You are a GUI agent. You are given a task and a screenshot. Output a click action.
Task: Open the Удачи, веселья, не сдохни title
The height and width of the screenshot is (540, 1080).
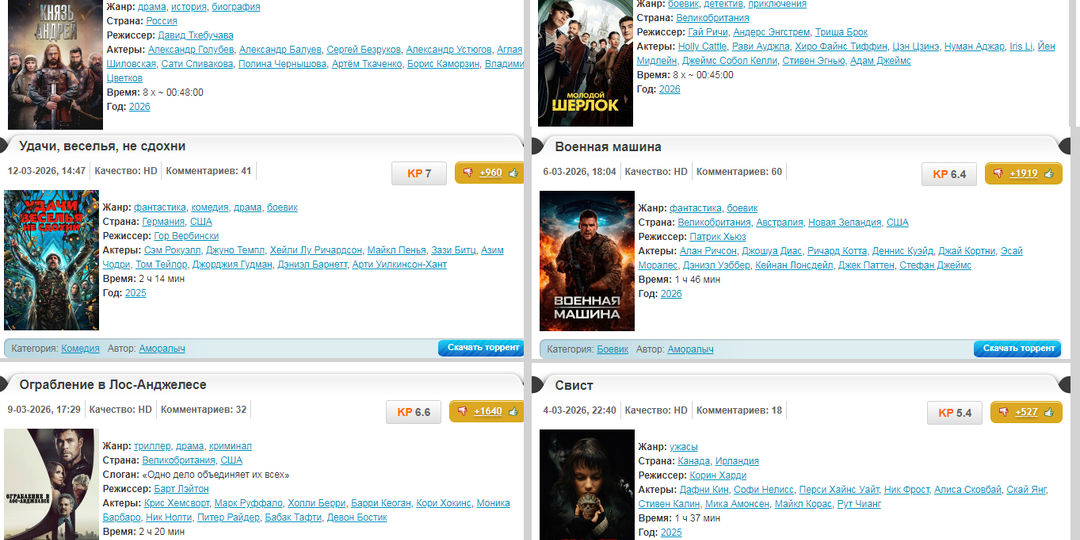(103, 146)
